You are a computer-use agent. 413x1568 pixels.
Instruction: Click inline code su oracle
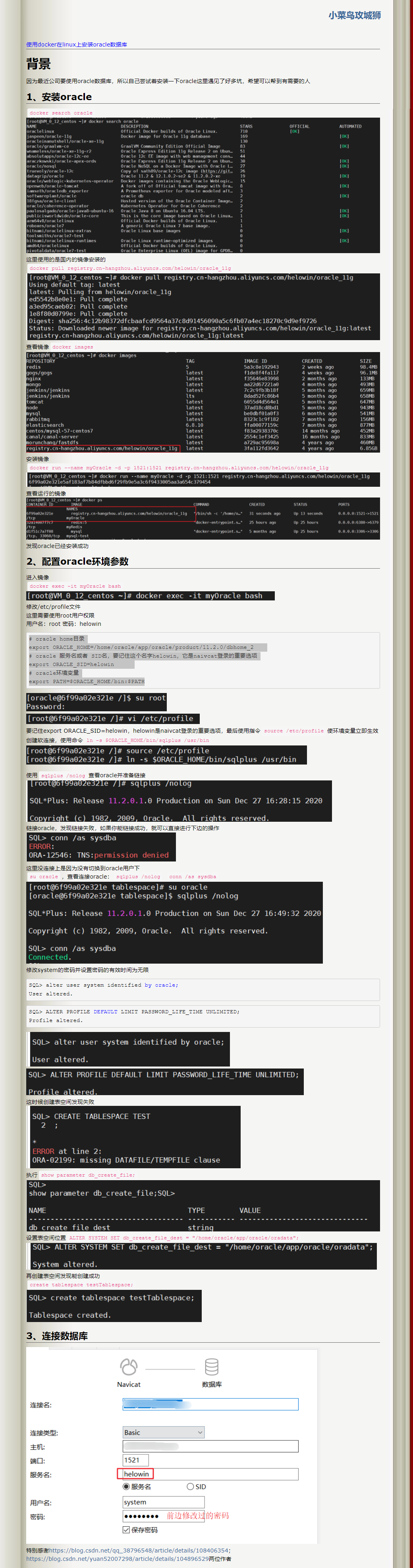[44, 877]
